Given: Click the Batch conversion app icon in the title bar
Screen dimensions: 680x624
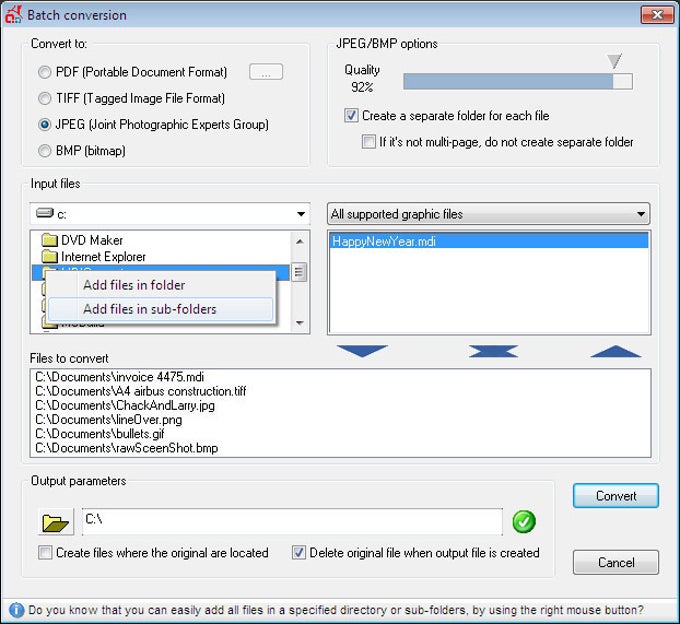Looking at the screenshot, I should (x=13, y=15).
